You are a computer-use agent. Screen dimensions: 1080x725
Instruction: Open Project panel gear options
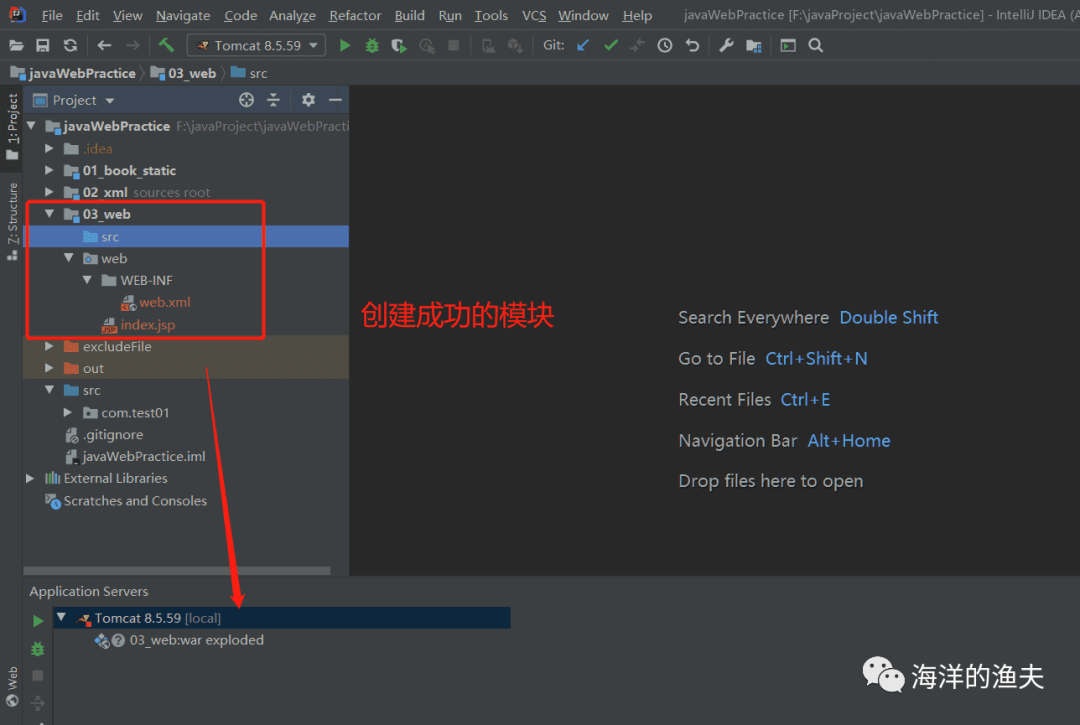(308, 100)
